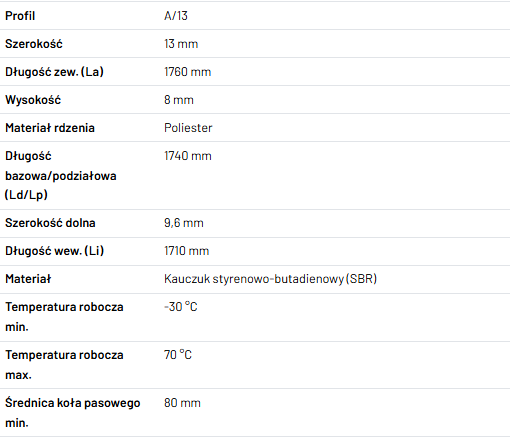Select the 1760 mm value
Viewport: 510px width, 437px height.
click(188, 72)
